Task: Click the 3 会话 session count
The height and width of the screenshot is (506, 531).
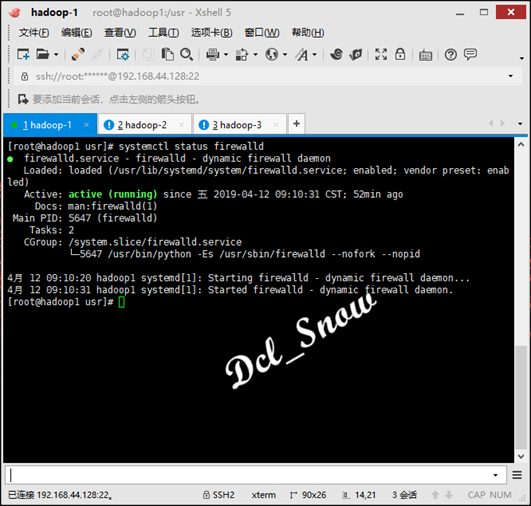Action: click(x=404, y=495)
